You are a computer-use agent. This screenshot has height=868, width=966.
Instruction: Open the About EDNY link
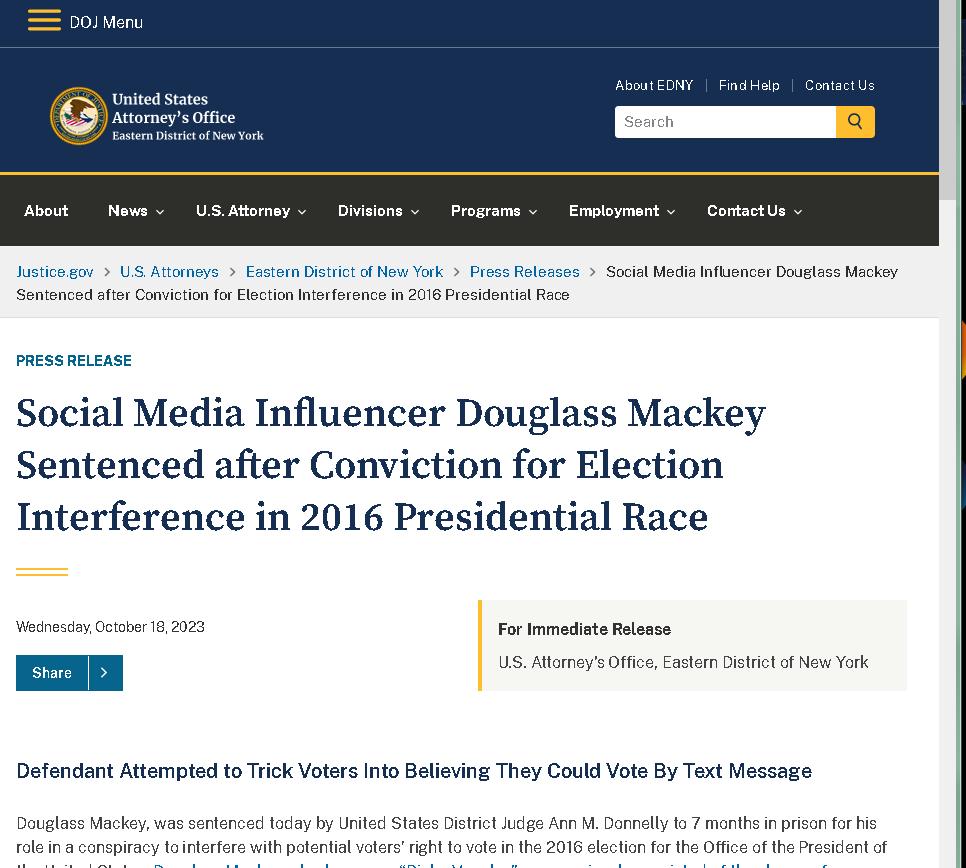coord(654,85)
